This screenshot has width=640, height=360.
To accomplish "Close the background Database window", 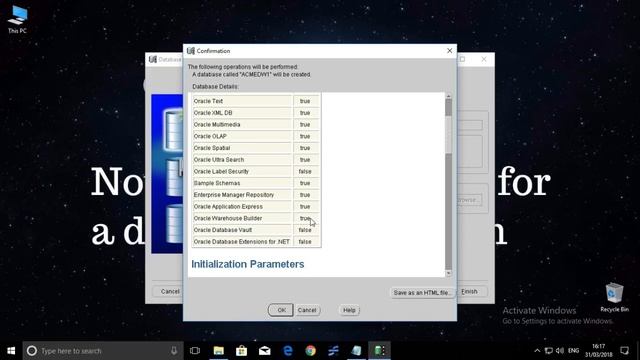I will click(x=484, y=59).
